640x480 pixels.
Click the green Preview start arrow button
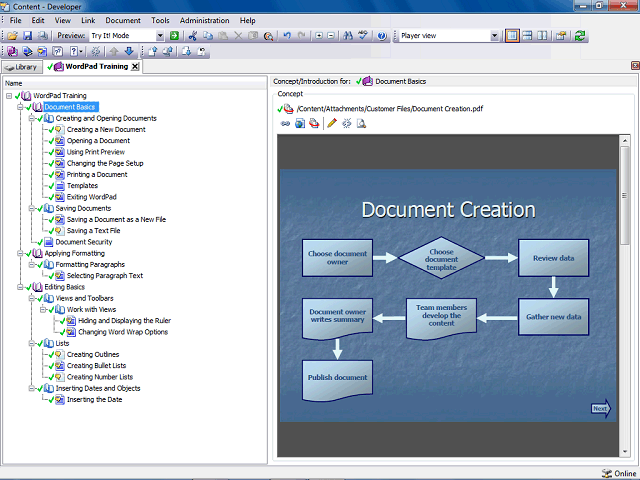point(174,36)
